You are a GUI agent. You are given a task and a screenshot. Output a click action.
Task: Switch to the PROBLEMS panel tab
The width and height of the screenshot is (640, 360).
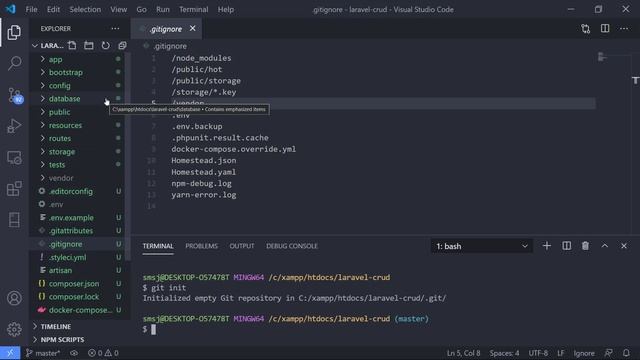(x=201, y=246)
